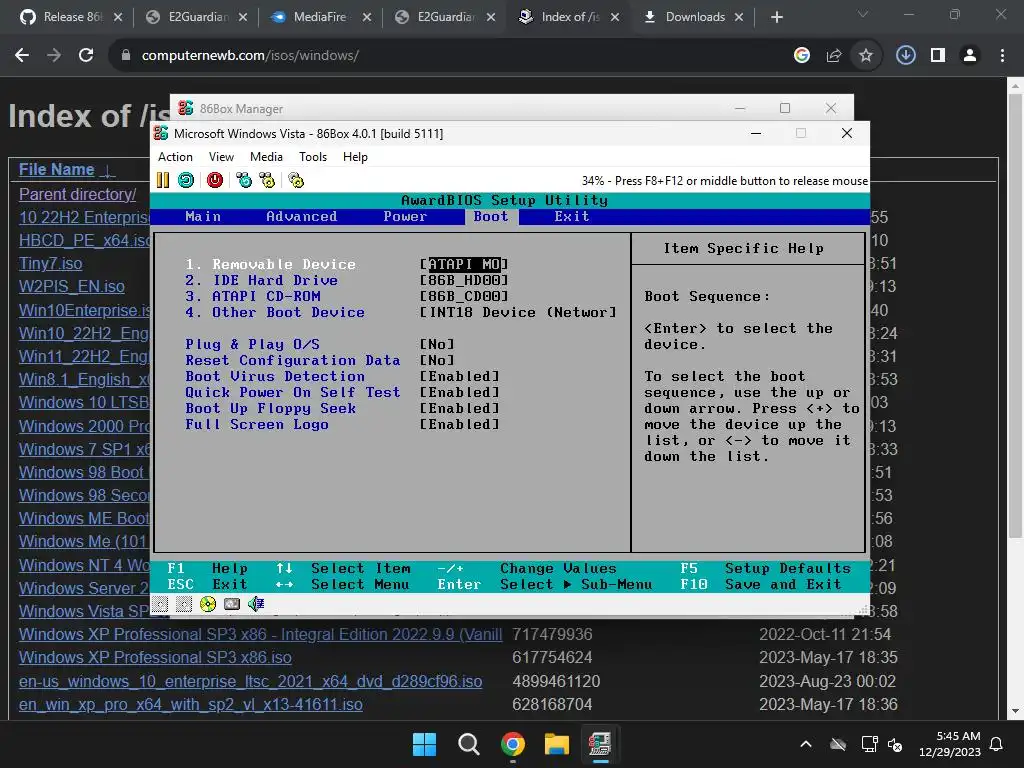
Task: Click the Ctrl+Alt+Del toolbar icon
Action: click(x=244, y=180)
